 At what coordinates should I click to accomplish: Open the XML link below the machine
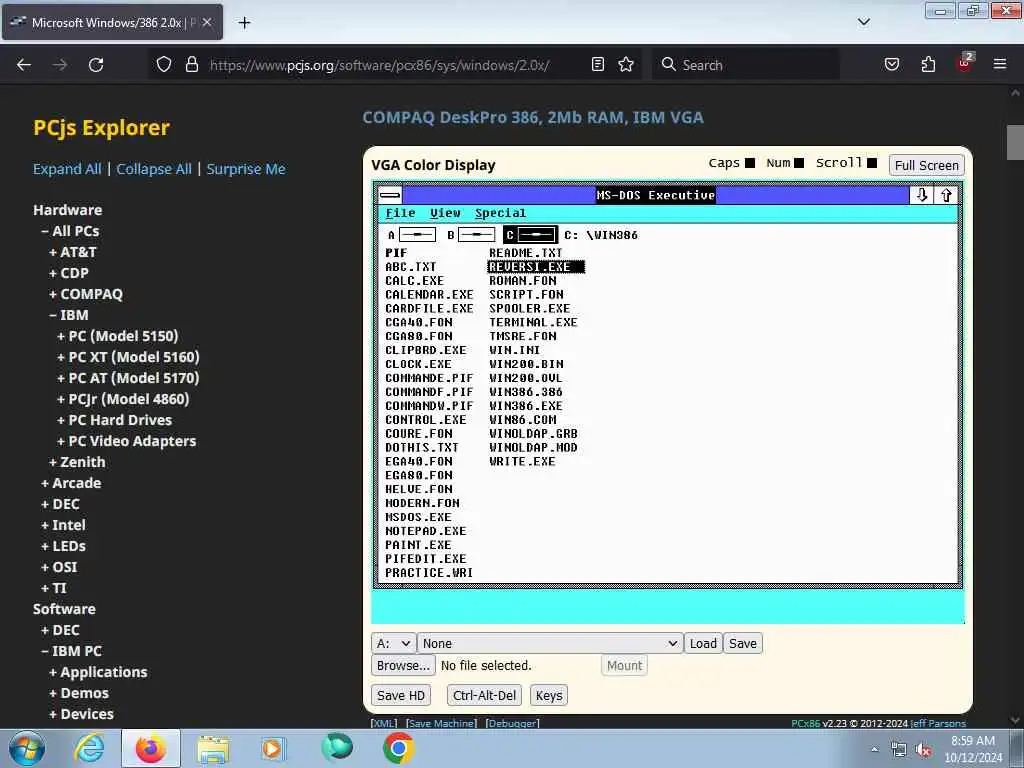coord(384,723)
